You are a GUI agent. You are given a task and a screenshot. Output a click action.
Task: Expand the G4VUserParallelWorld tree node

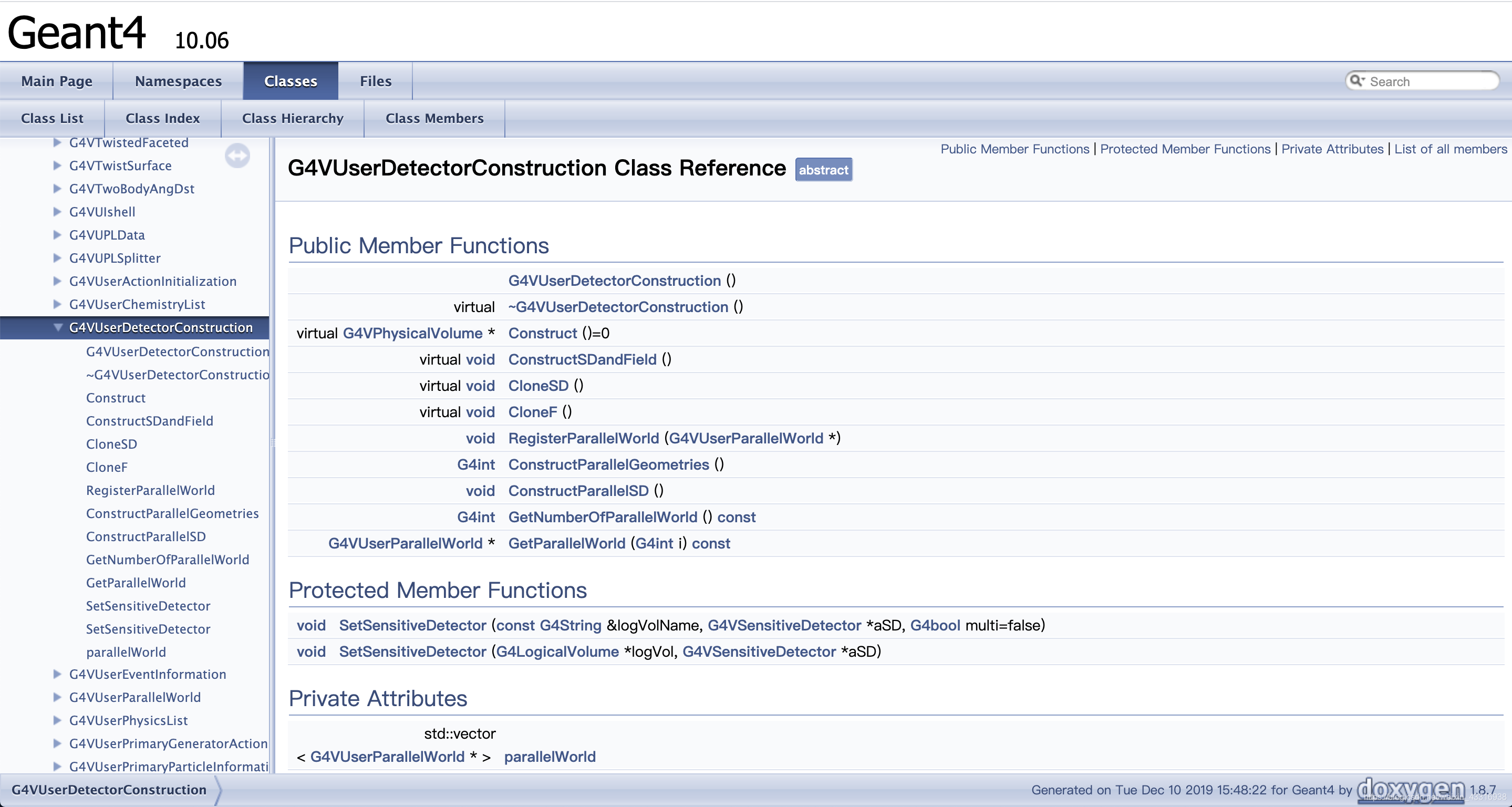coord(57,697)
